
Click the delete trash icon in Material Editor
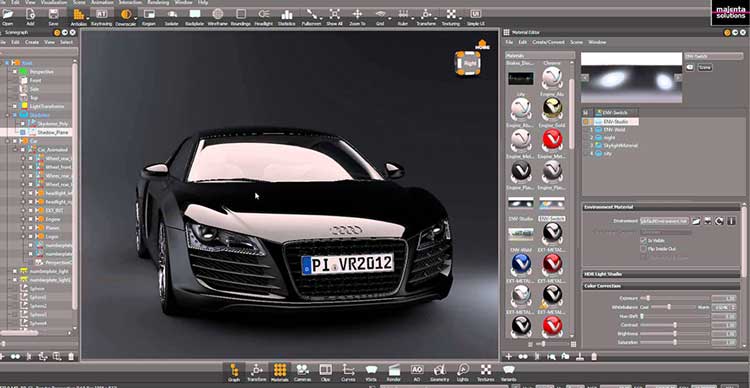(594, 356)
